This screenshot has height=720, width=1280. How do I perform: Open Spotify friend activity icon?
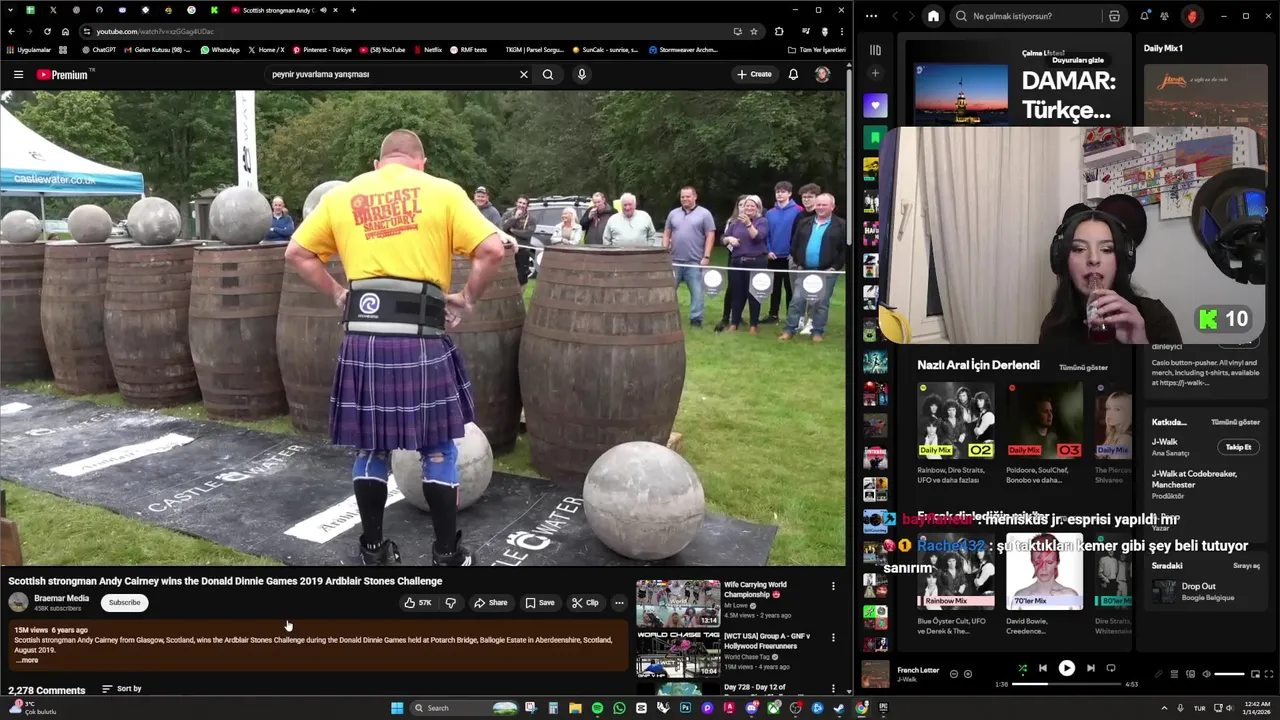[1165, 16]
